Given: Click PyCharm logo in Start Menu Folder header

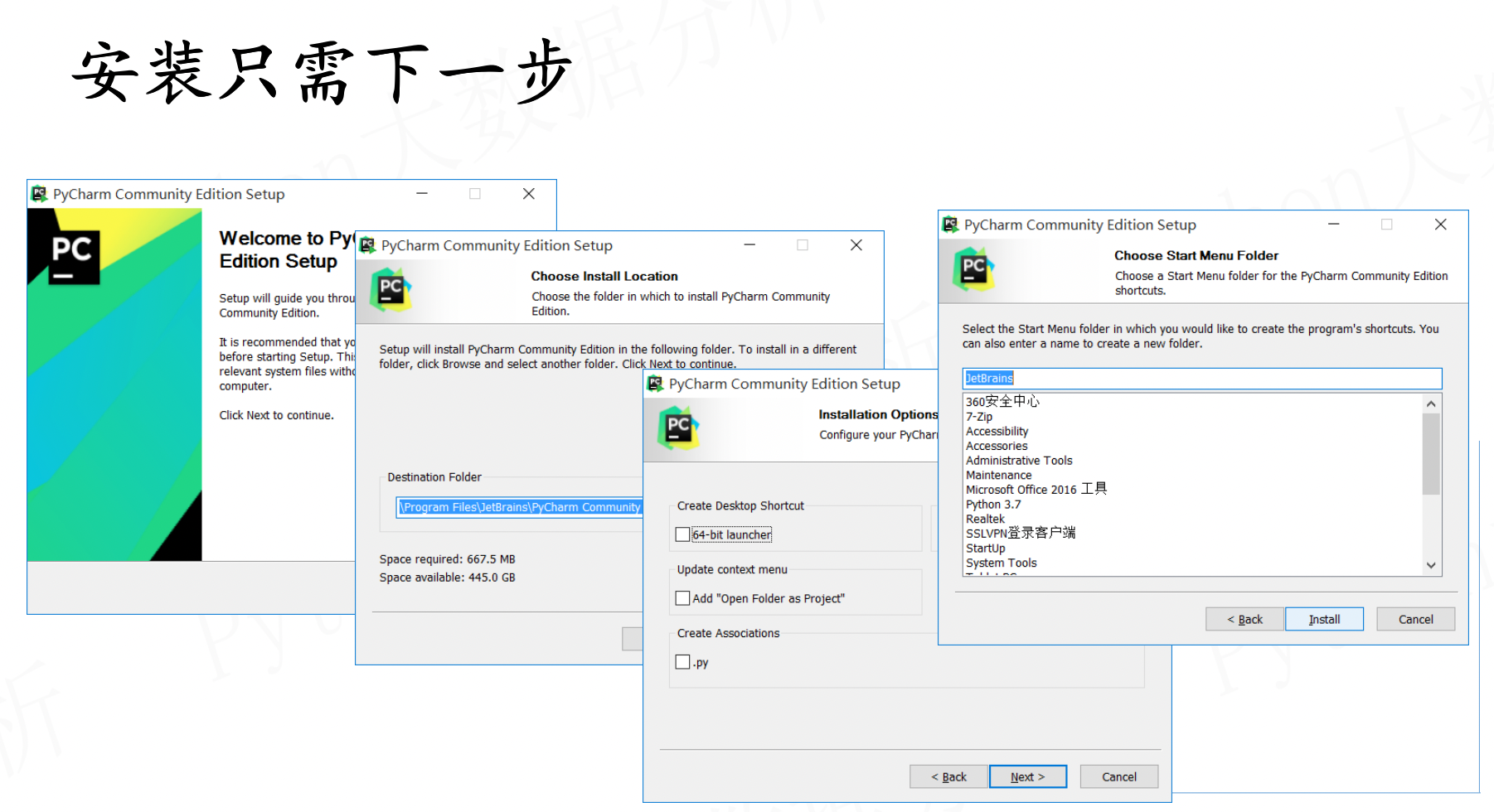Looking at the screenshot, I should tap(973, 268).
